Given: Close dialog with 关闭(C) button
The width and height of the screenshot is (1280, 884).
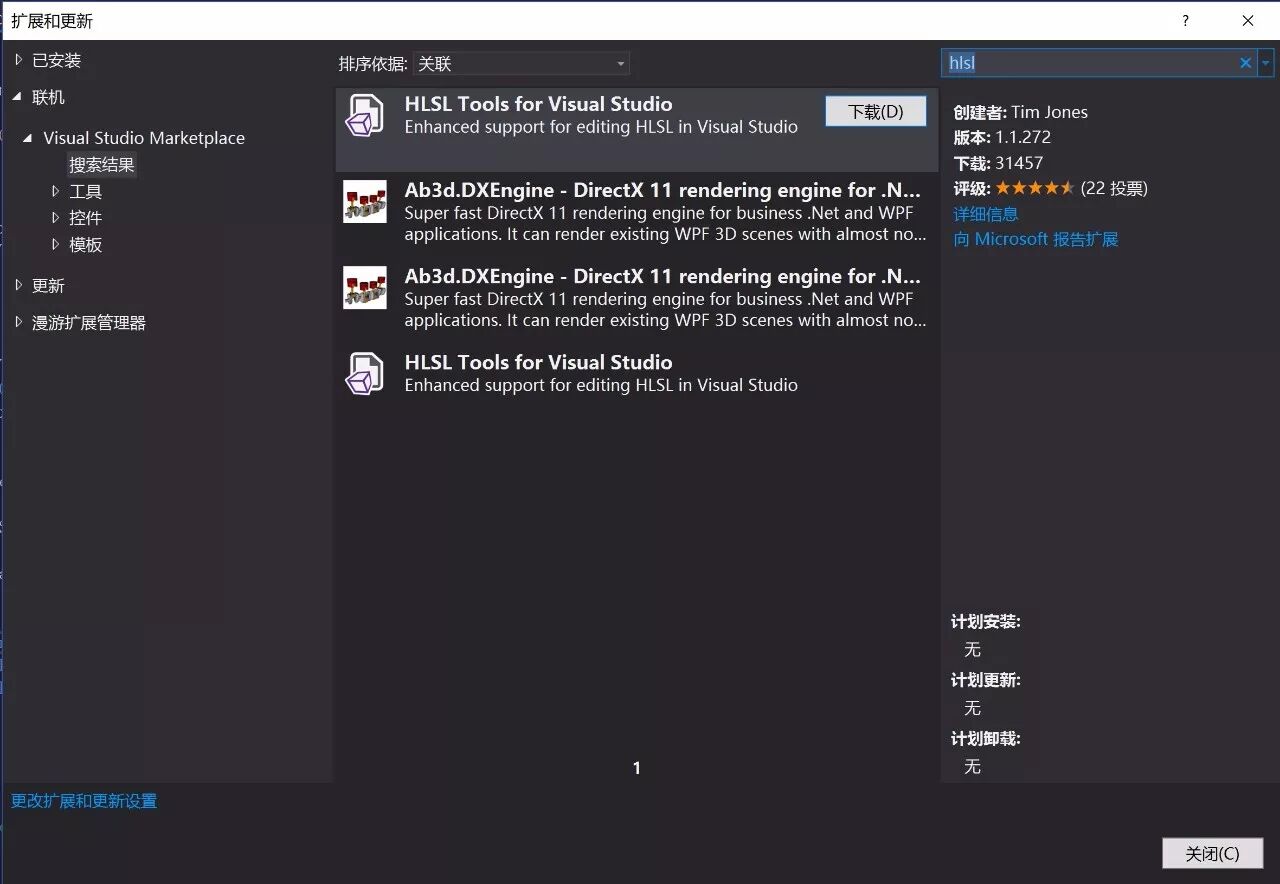Looking at the screenshot, I should [x=1213, y=853].
